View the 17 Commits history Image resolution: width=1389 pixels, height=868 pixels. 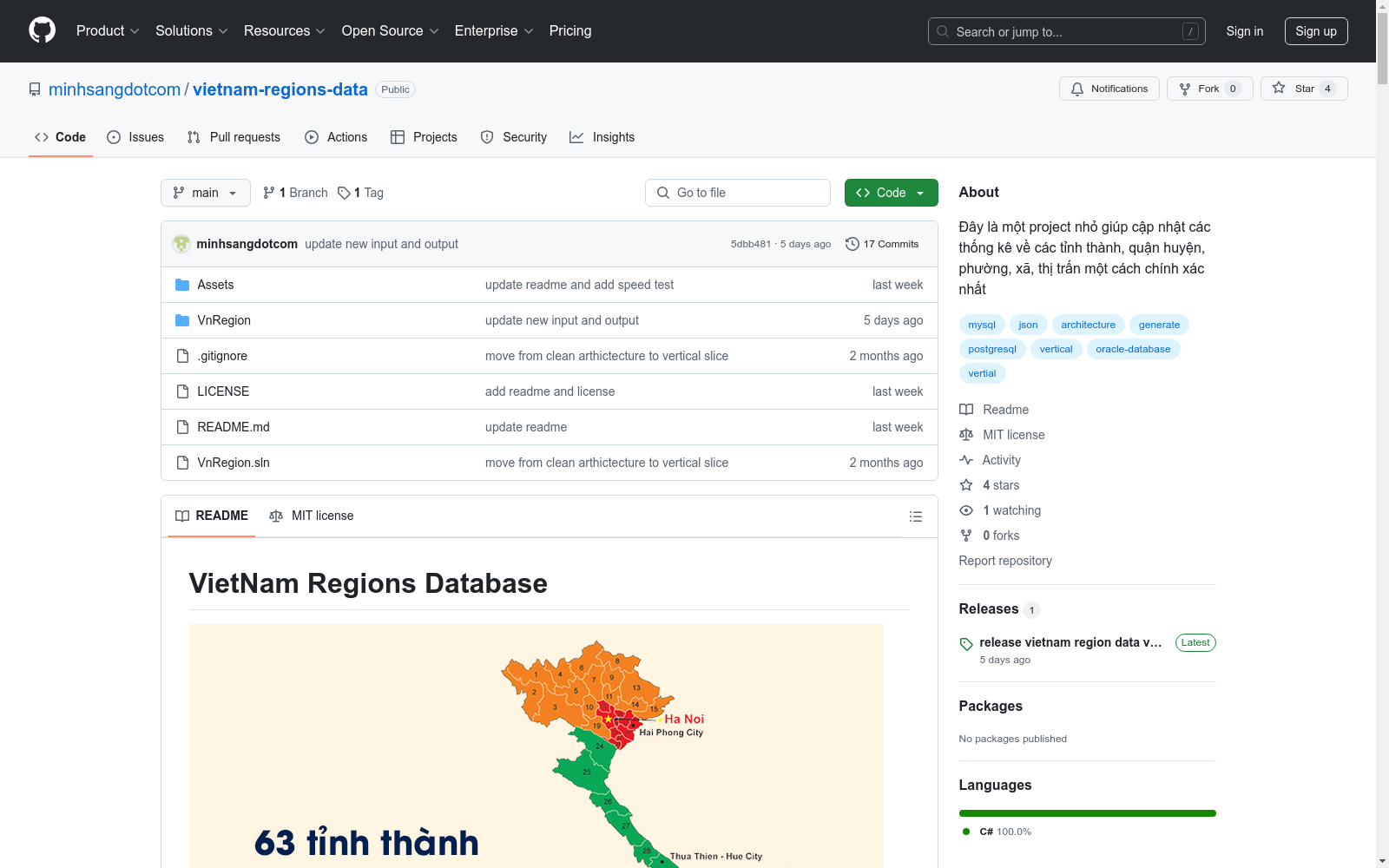pos(882,244)
